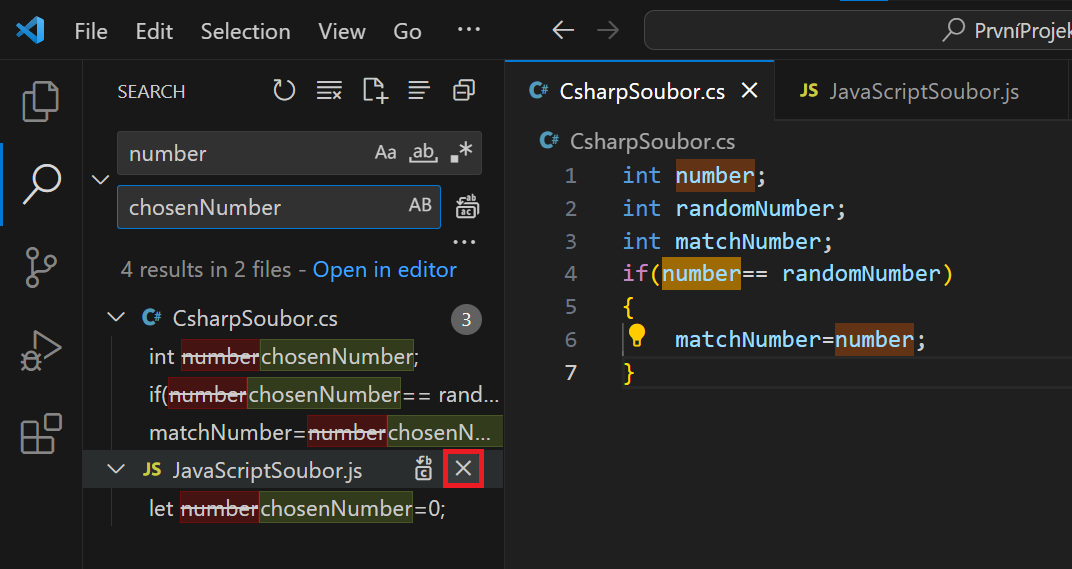Open the overflow menu in menu bar

(x=468, y=29)
